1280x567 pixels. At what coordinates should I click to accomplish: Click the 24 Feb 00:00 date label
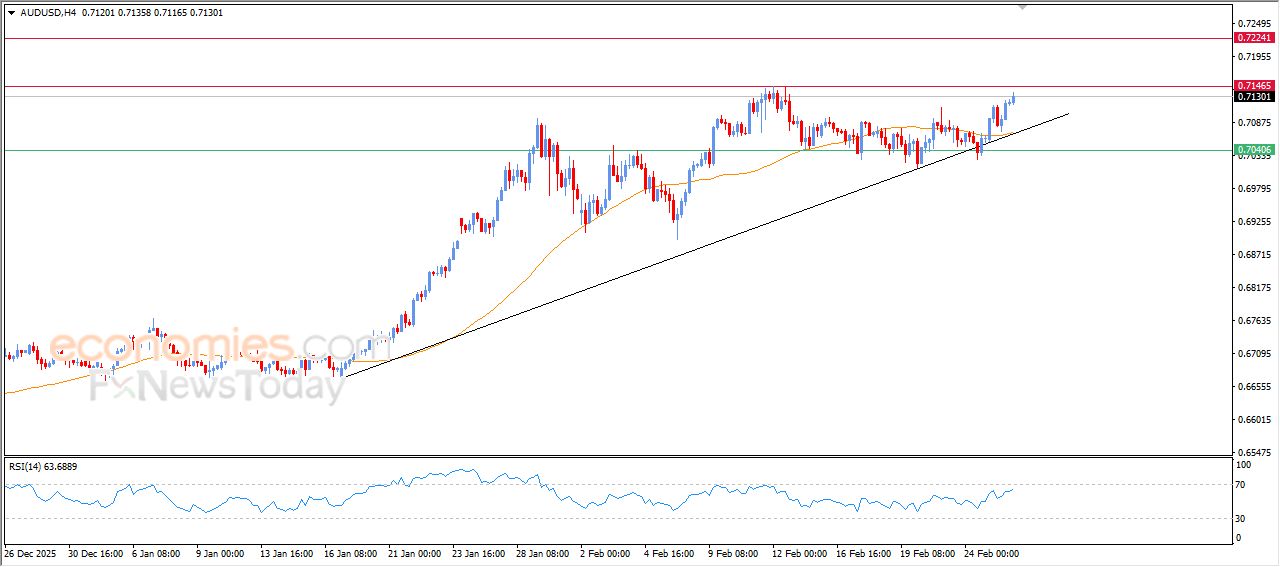click(991, 553)
